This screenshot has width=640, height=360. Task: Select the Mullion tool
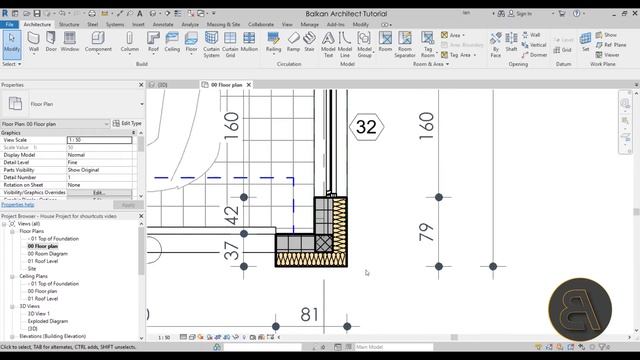click(x=249, y=42)
